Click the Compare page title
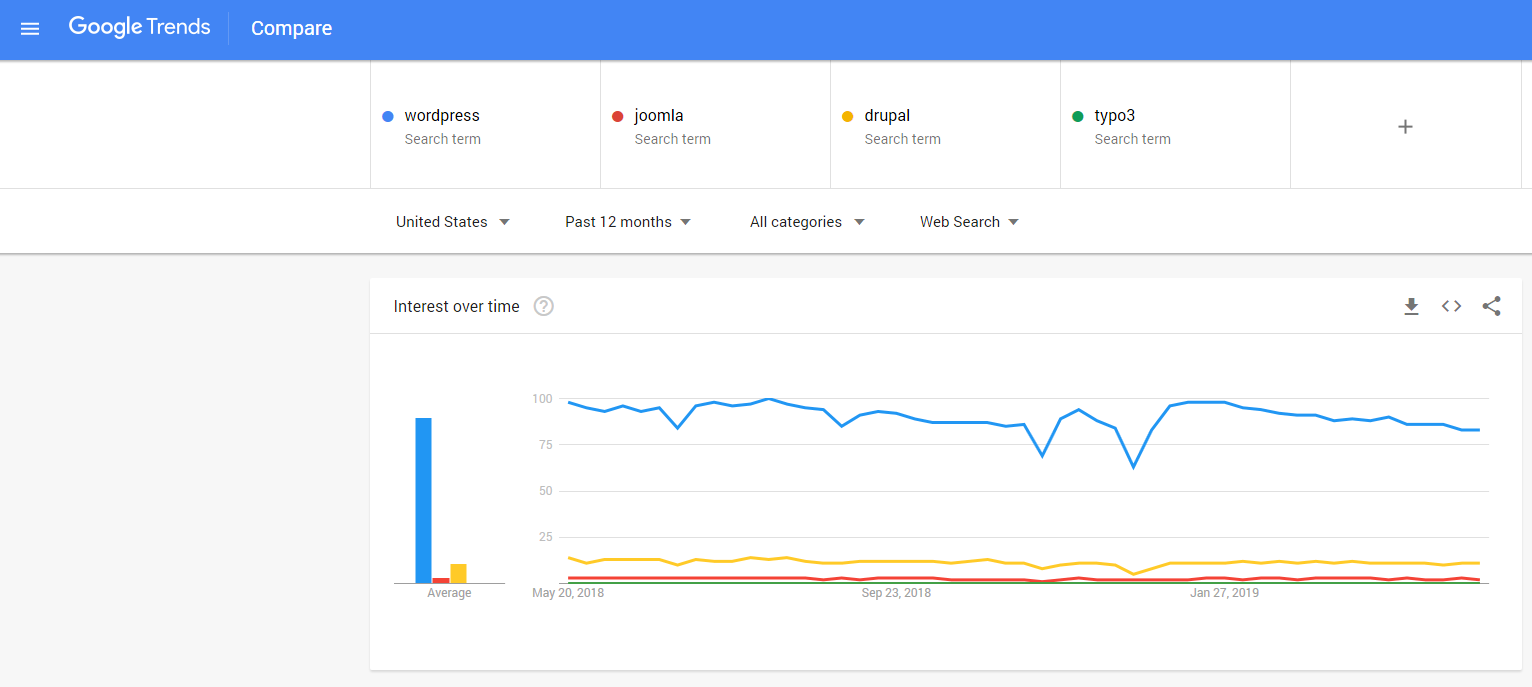The width and height of the screenshot is (1532, 687). [291, 29]
